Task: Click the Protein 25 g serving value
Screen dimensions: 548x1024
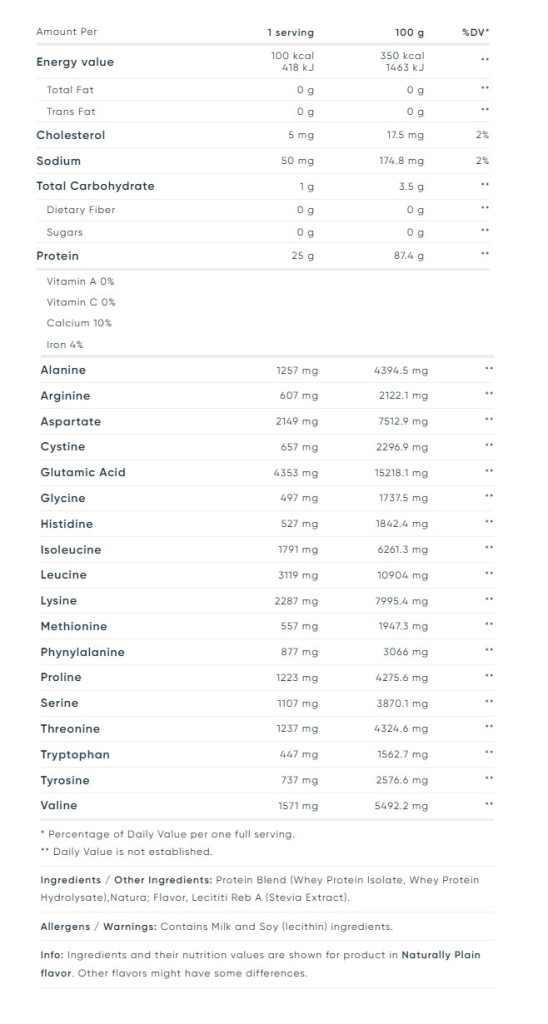Action: click(302, 256)
